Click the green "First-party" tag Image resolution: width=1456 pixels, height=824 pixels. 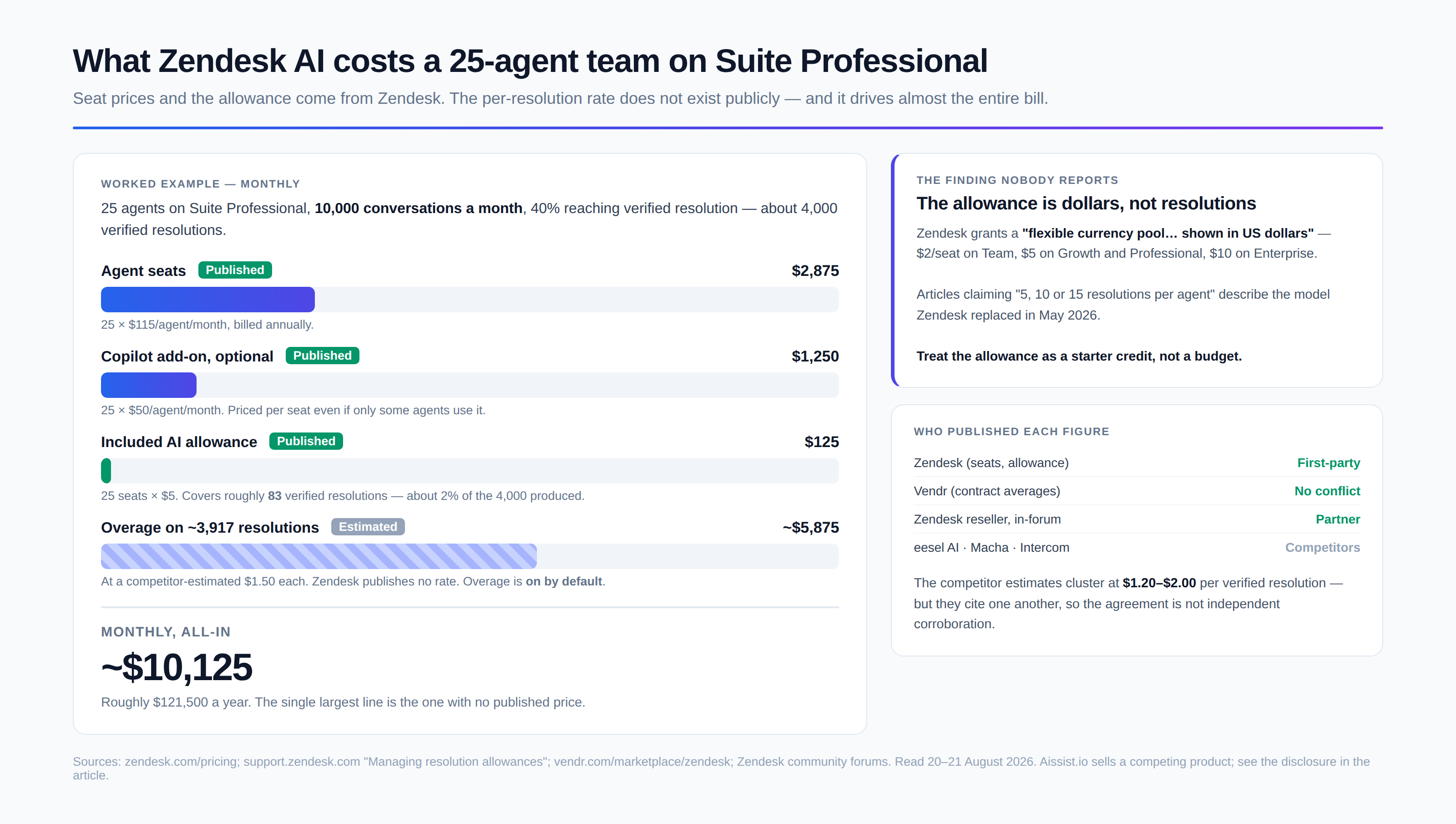coord(1328,463)
